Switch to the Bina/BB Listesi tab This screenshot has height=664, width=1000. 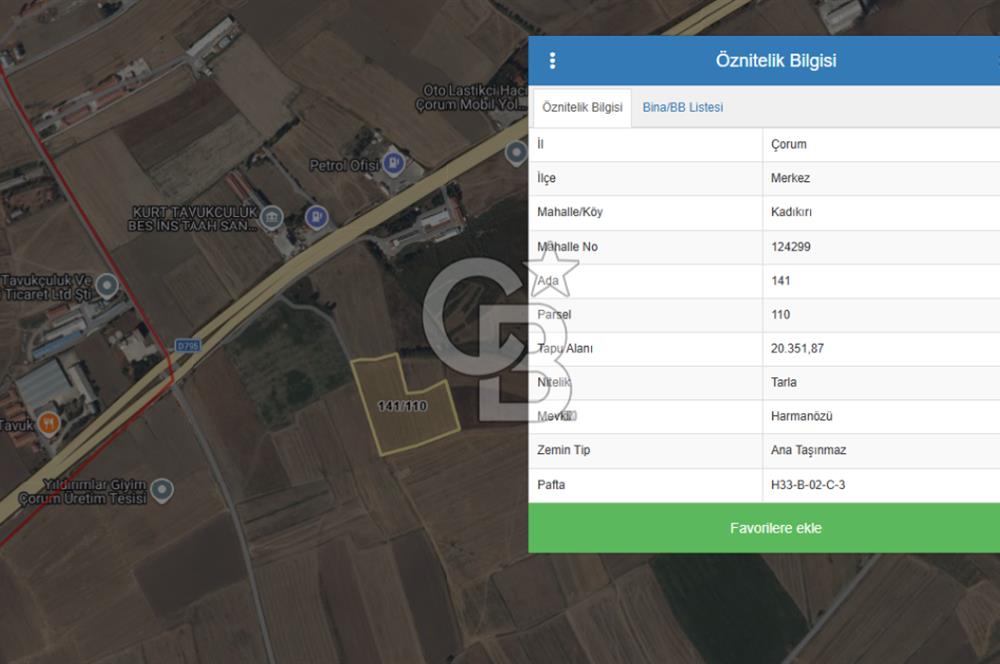[x=682, y=107]
